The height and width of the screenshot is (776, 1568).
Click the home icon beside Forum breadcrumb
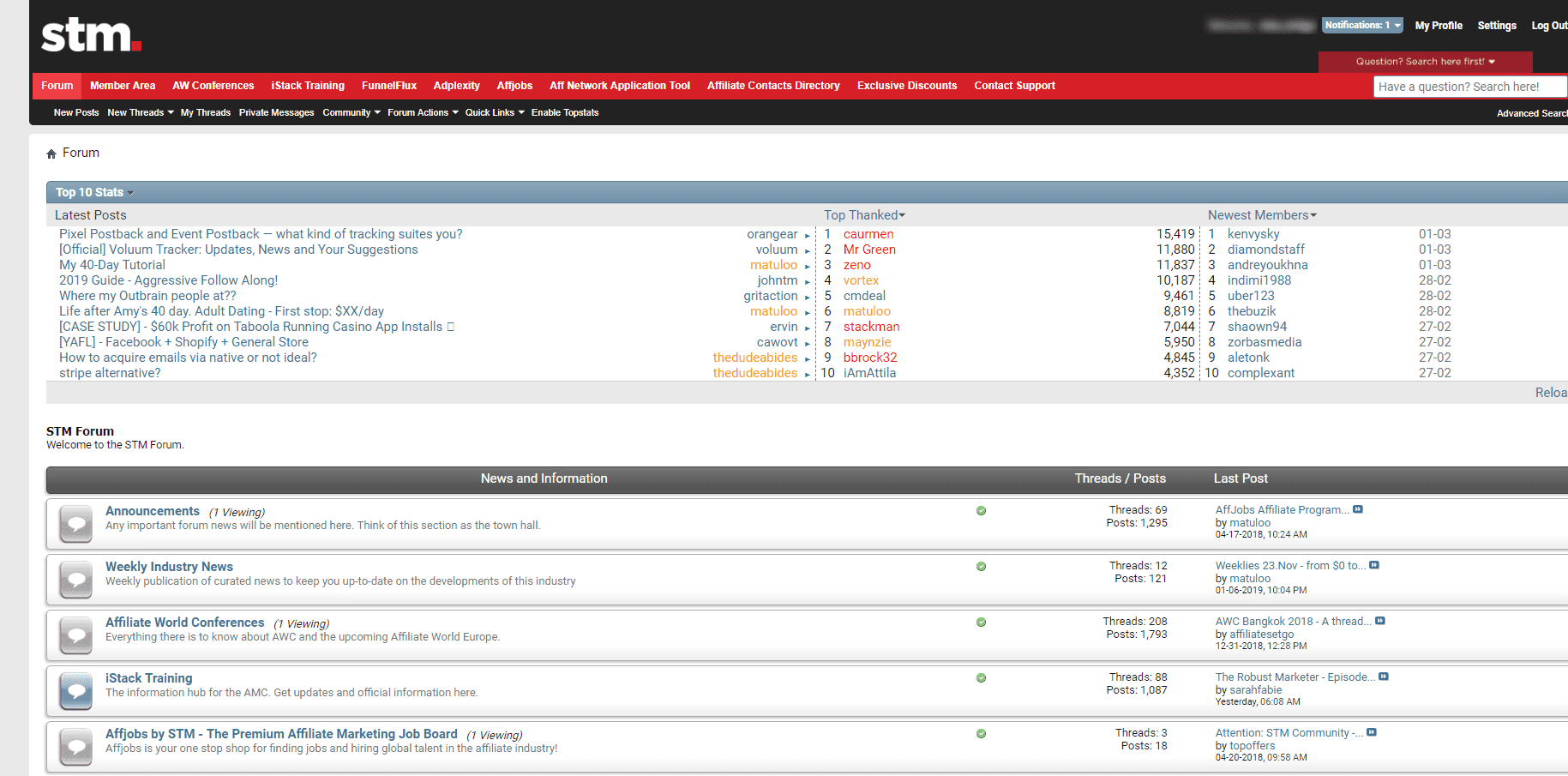(51, 153)
